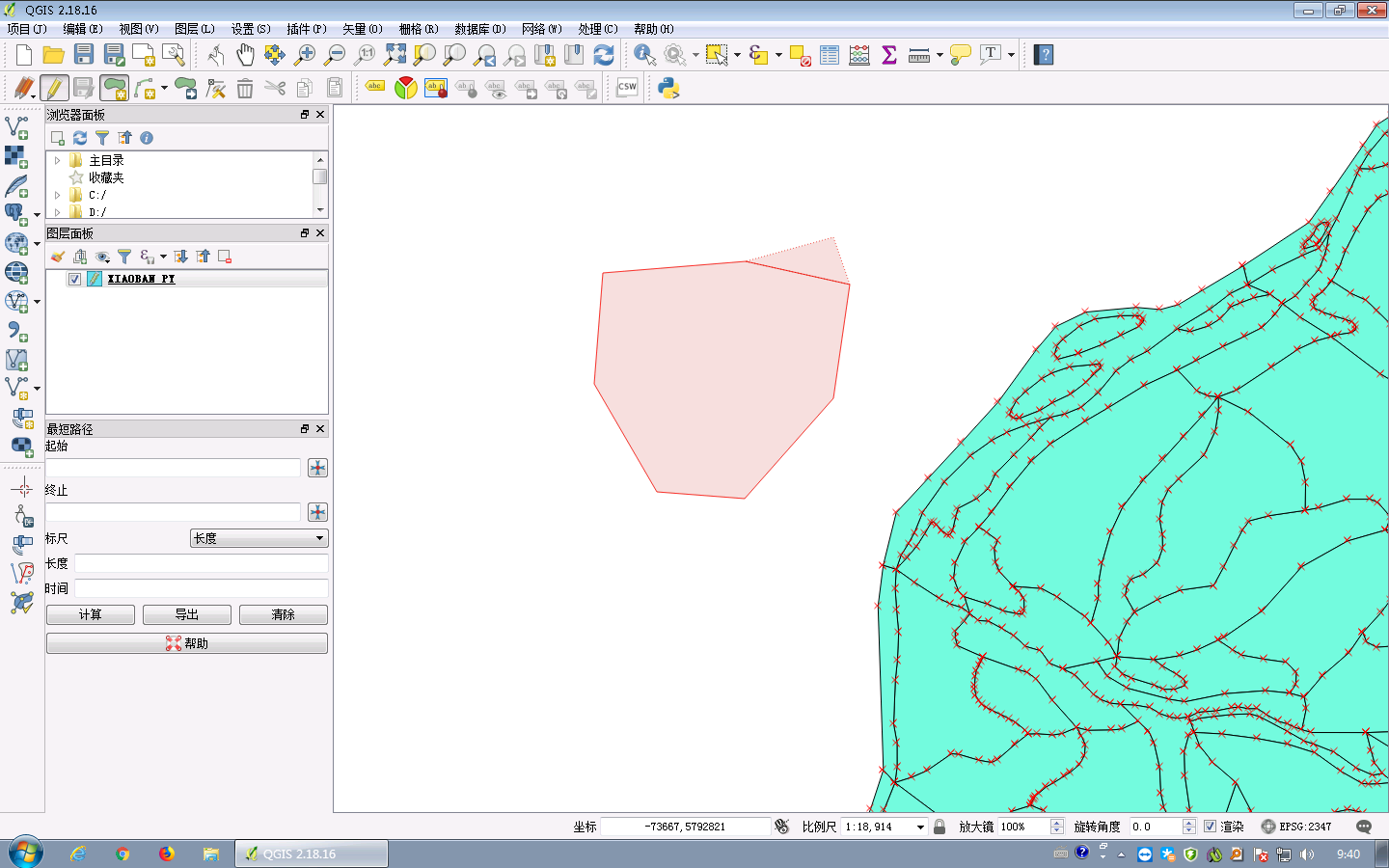Click the Zoom Out magnifier tool

pos(335,55)
